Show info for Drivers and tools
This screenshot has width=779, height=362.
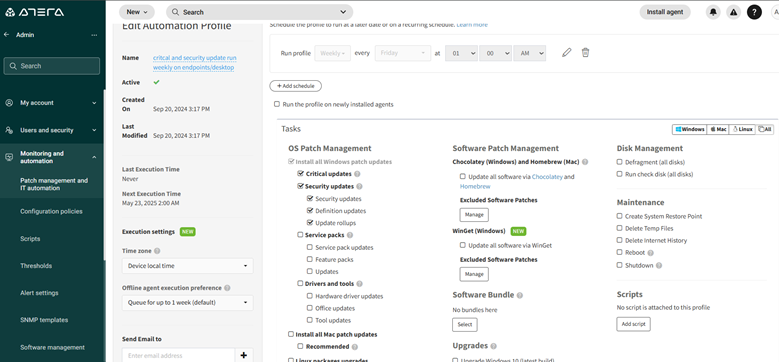click(360, 284)
